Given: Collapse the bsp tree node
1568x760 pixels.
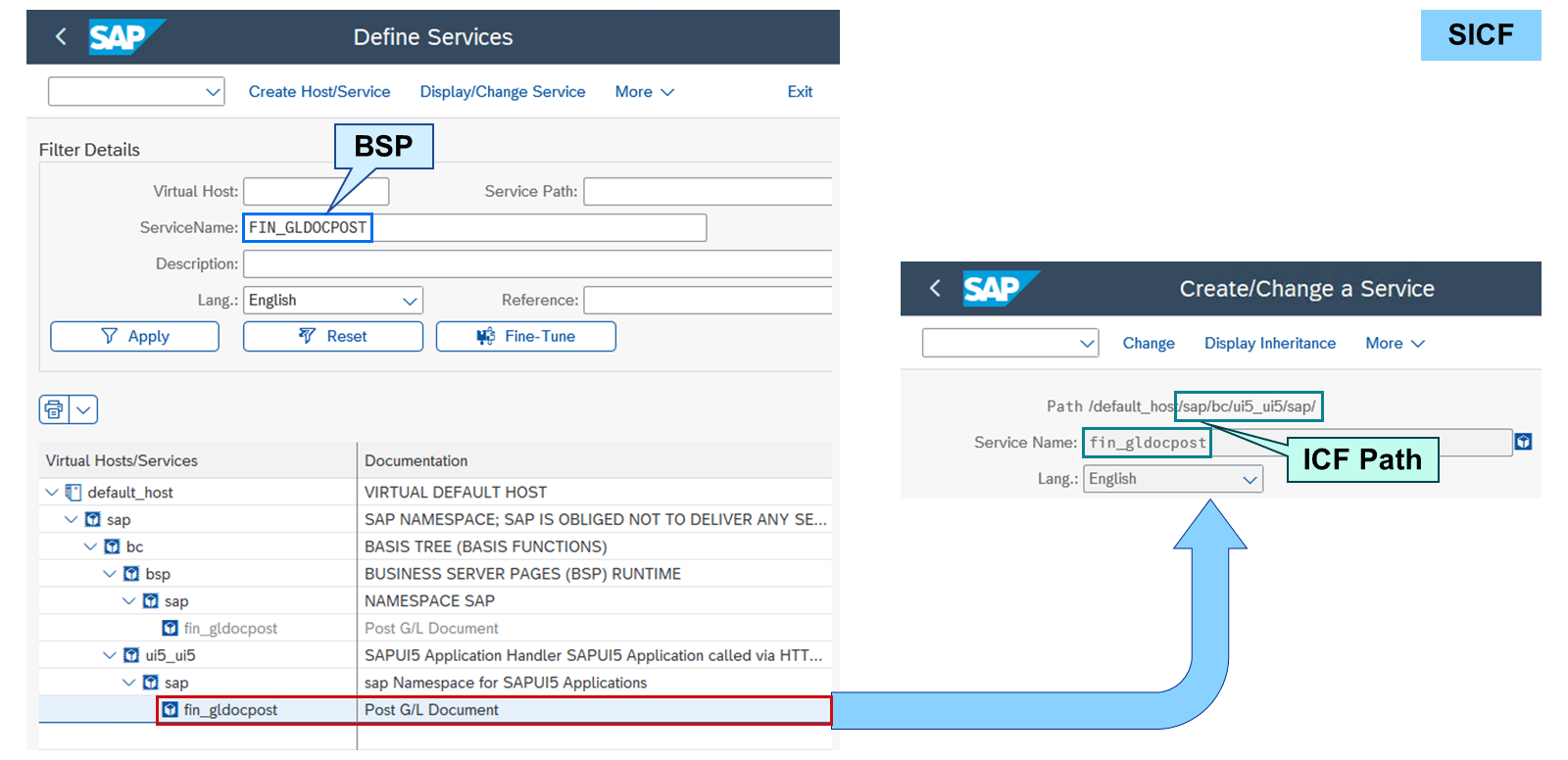Looking at the screenshot, I should coord(110,574).
